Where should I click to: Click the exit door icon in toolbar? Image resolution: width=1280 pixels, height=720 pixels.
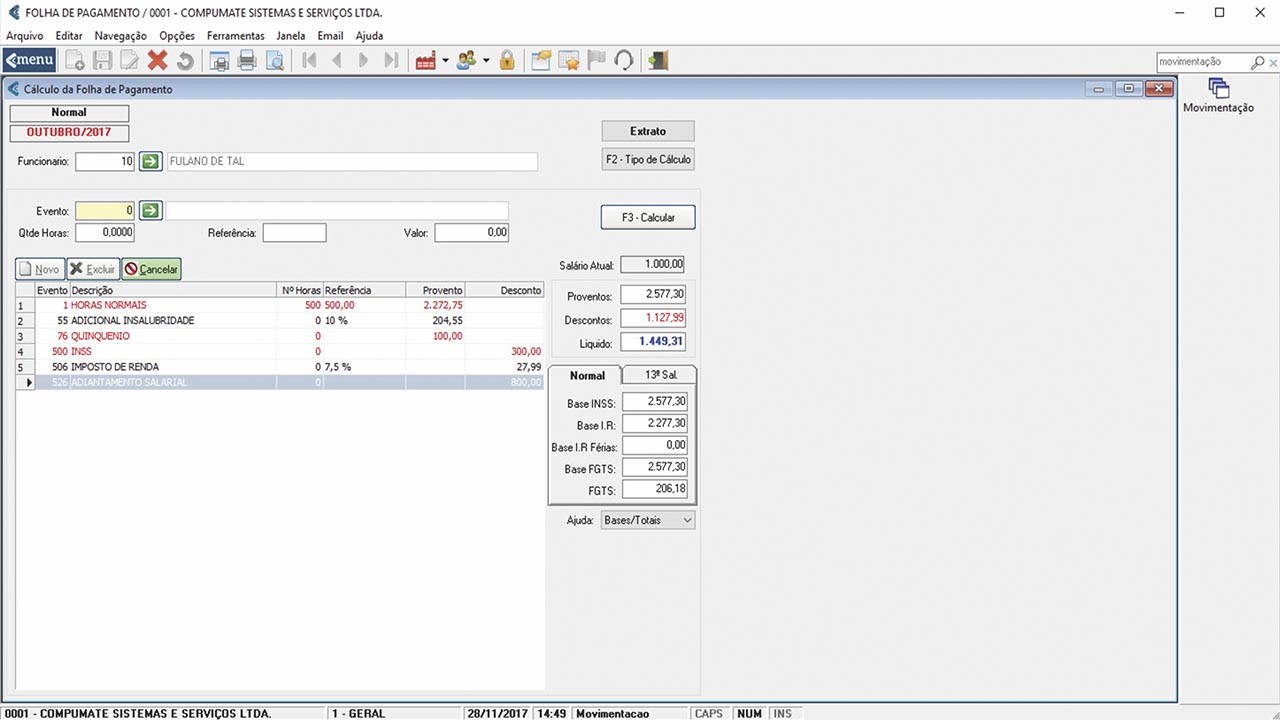657,61
